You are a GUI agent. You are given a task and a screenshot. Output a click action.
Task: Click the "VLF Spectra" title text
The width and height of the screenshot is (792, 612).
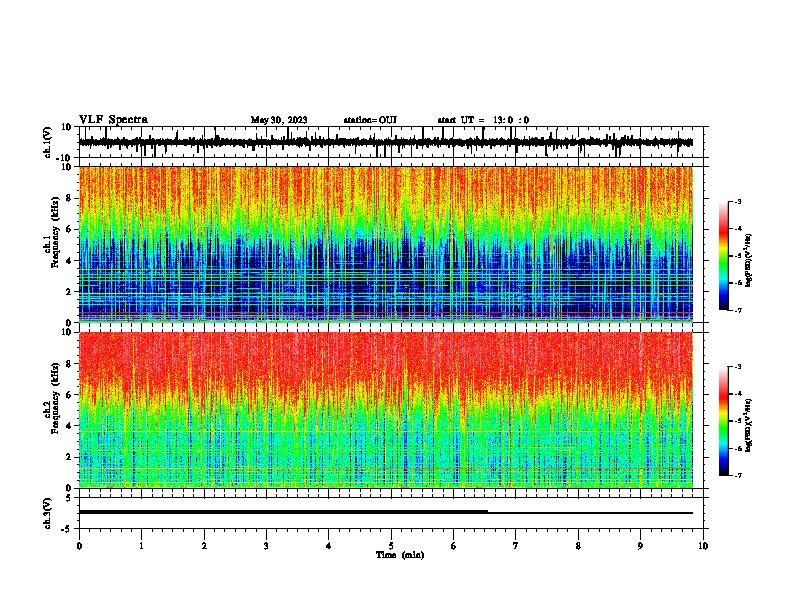point(113,119)
